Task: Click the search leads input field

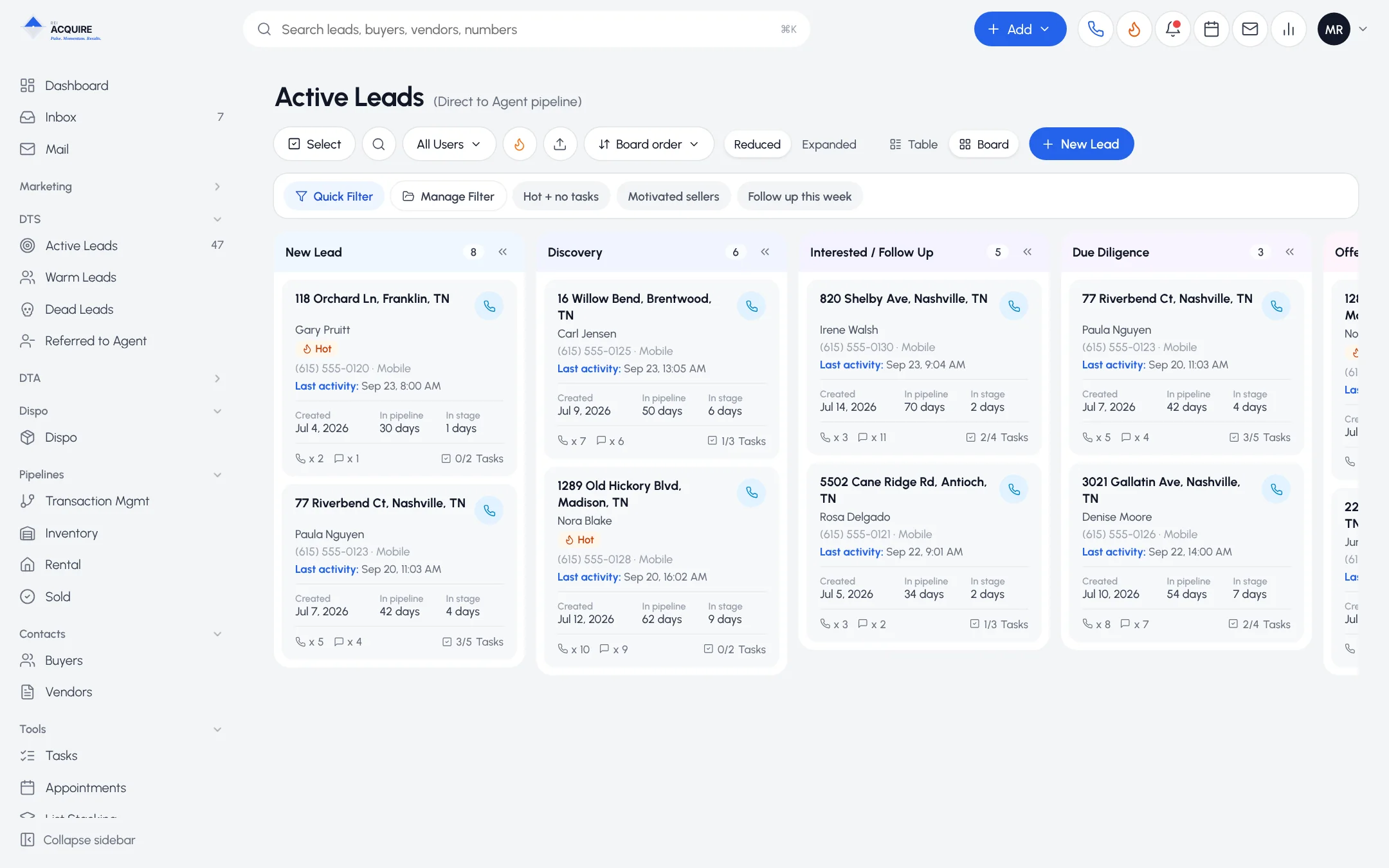Action: [526, 29]
